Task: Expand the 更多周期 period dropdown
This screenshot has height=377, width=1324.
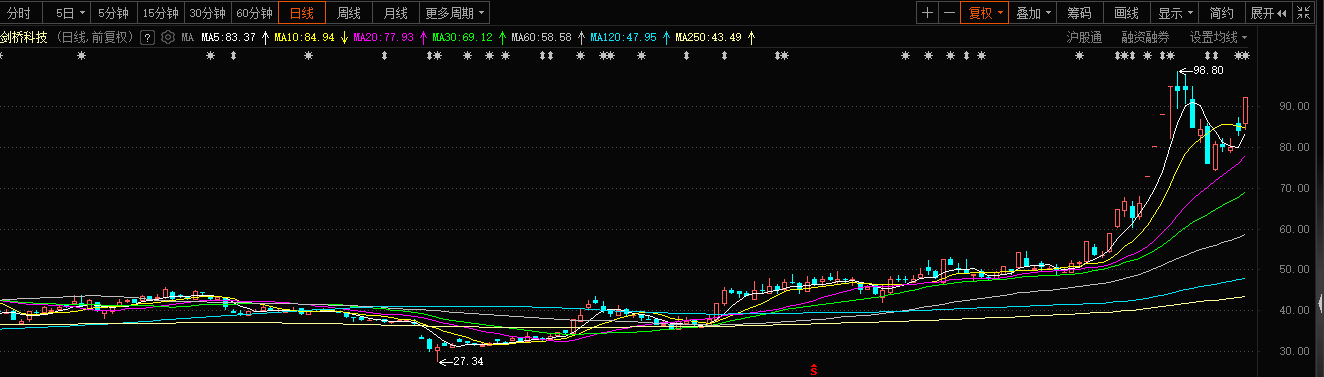Action: click(x=454, y=13)
